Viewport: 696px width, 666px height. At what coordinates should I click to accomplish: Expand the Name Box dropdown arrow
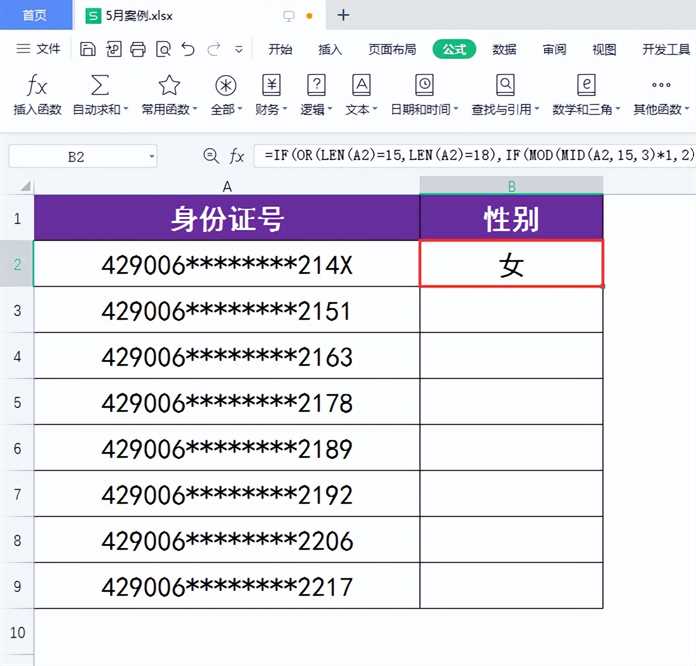click(x=151, y=156)
